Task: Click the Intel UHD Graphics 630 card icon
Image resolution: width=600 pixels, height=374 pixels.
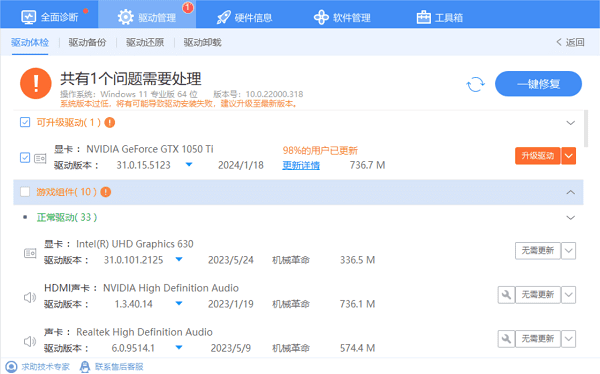Action: tap(30, 253)
